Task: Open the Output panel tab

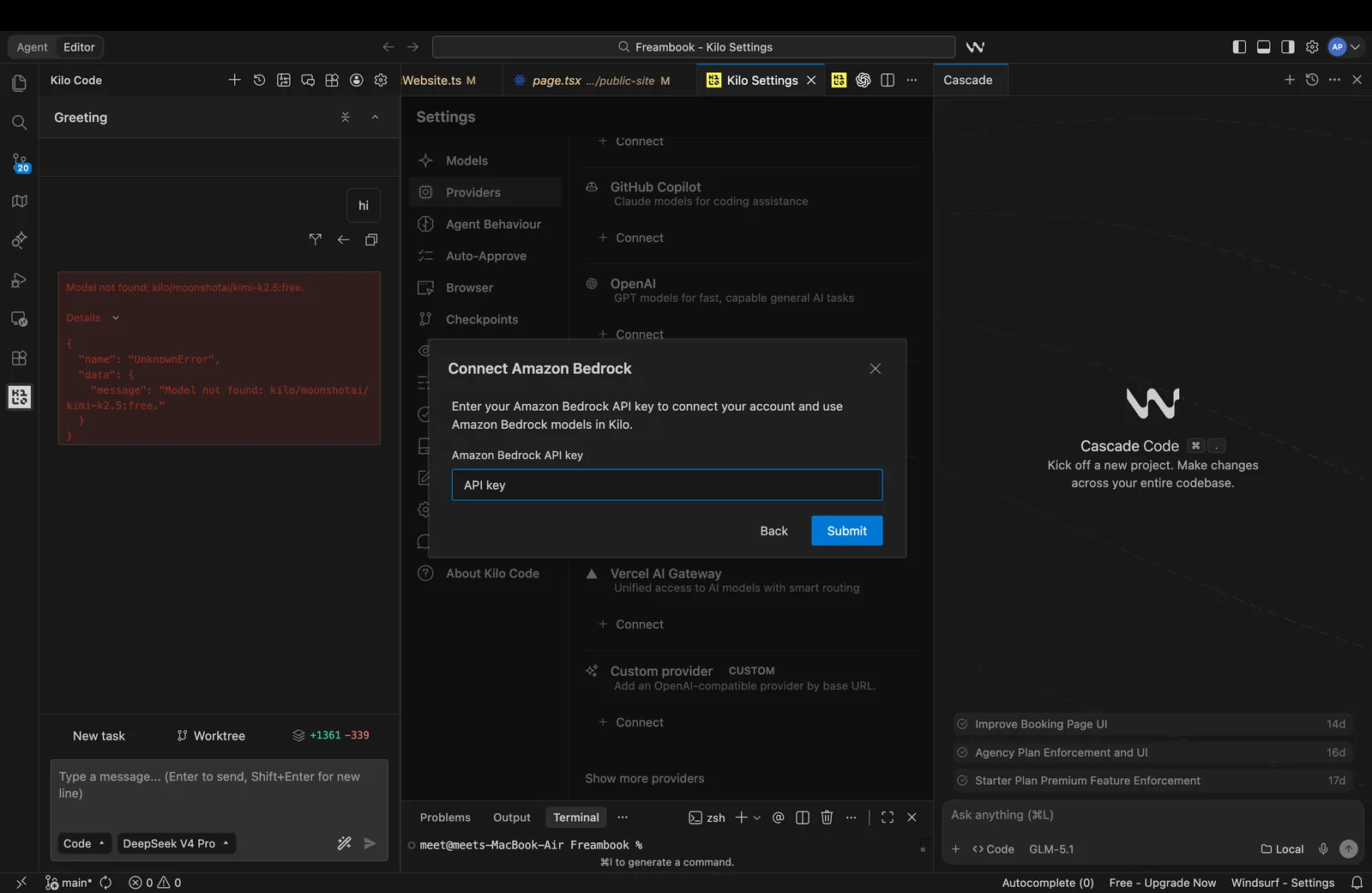Action: tap(512, 818)
